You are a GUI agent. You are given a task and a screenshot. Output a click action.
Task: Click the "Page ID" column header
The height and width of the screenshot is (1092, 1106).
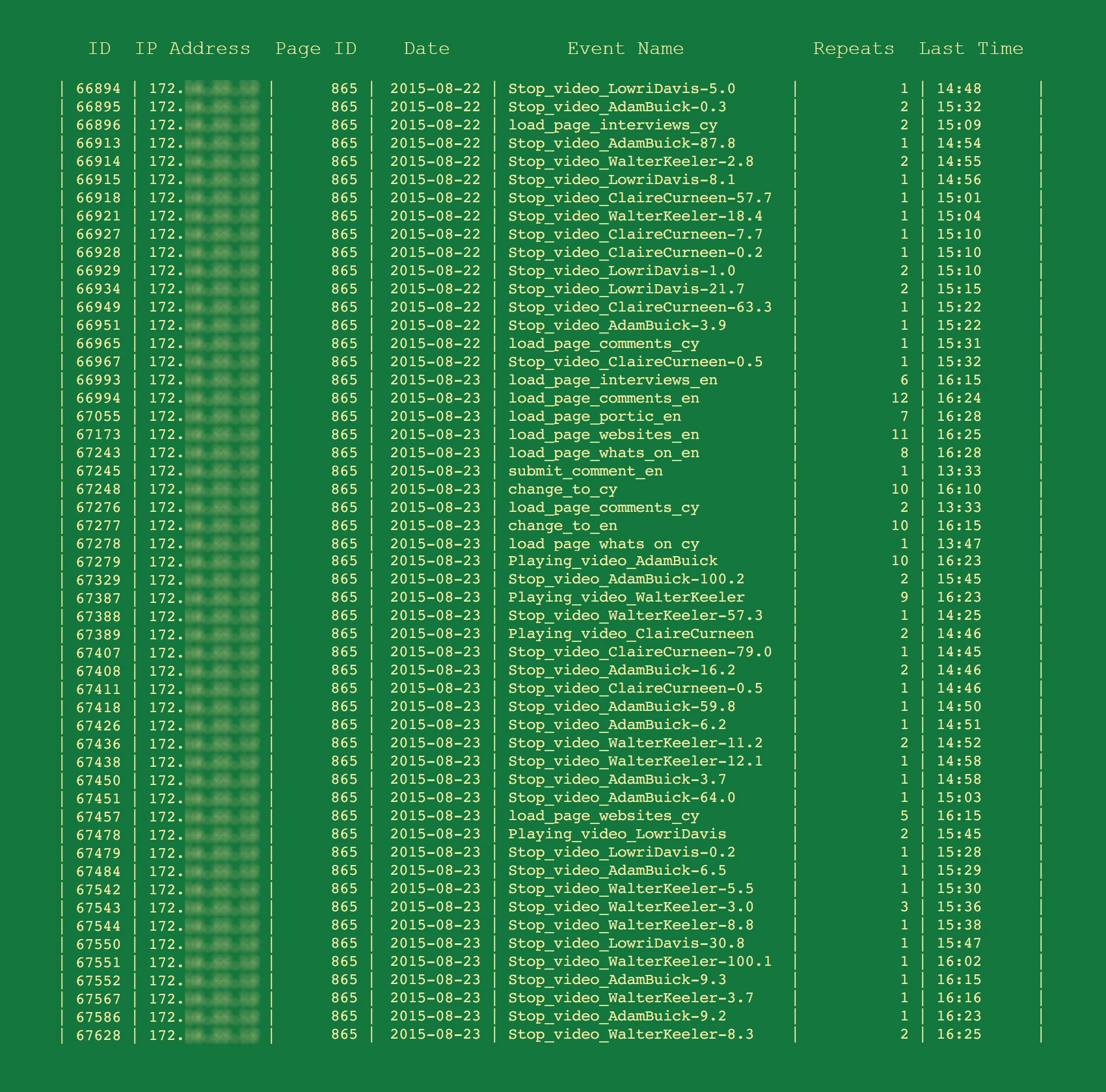click(316, 49)
